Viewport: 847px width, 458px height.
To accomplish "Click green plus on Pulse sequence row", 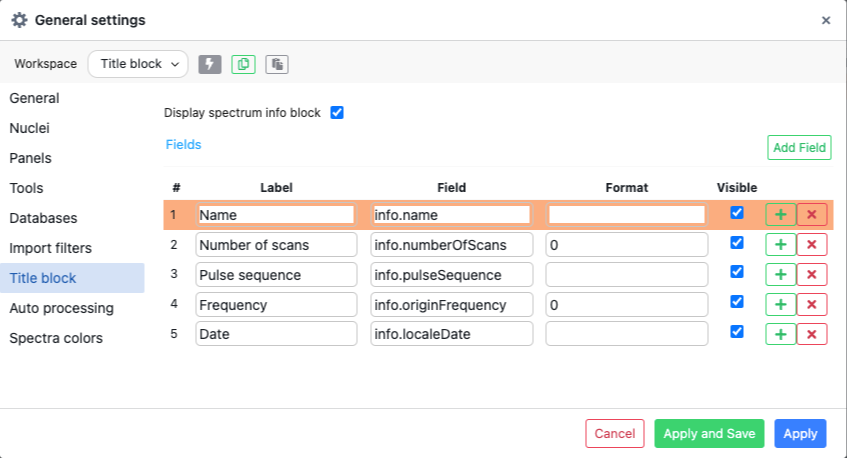I will (780, 275).
